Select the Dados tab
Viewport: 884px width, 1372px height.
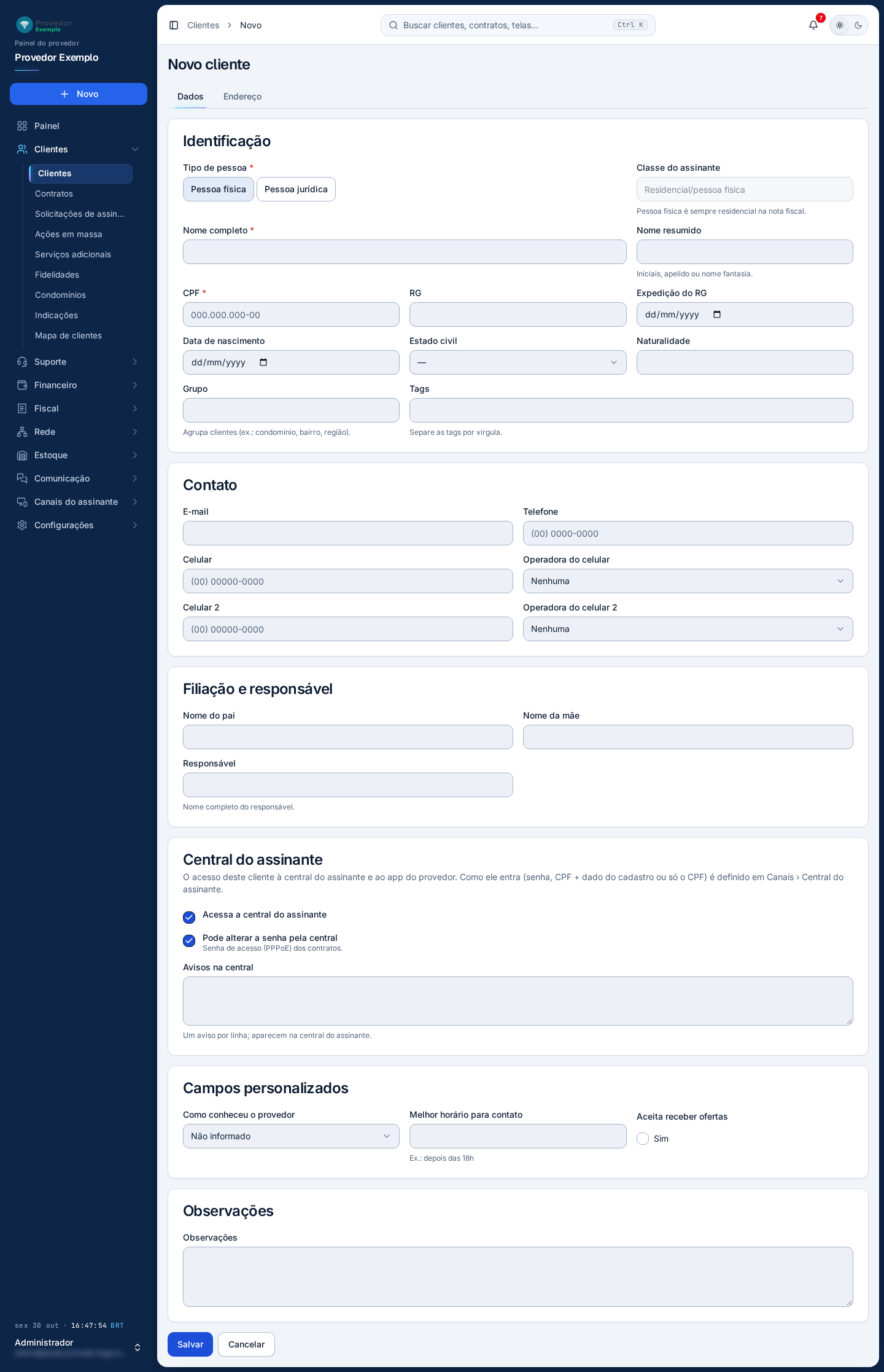click(190, 96)
